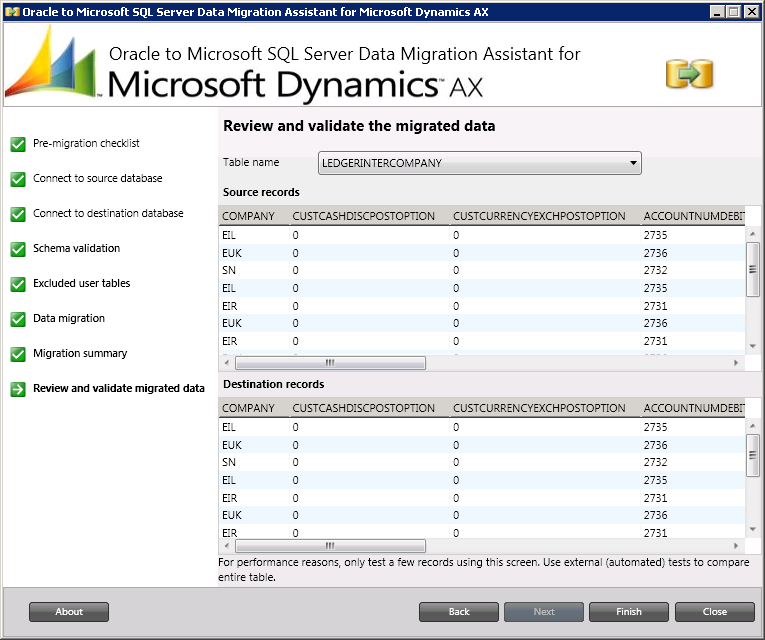Screen dimensions: 765x640
Task: Click green arrow icon beside Review and validate
Action: pyautogui.click(x=18, y=389)
